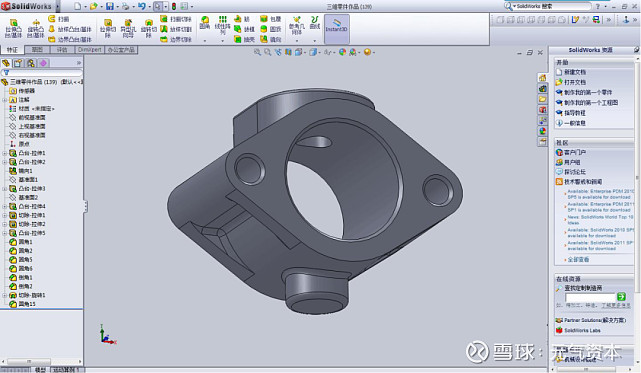
Task: Expand the 凸台-拉伸2 feature node
Action: point(4,162)
